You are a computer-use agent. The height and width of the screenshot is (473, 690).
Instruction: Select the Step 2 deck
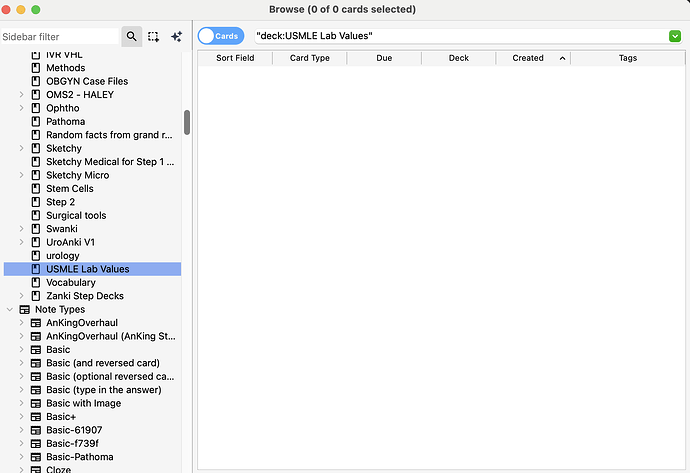tap(60, 202)
